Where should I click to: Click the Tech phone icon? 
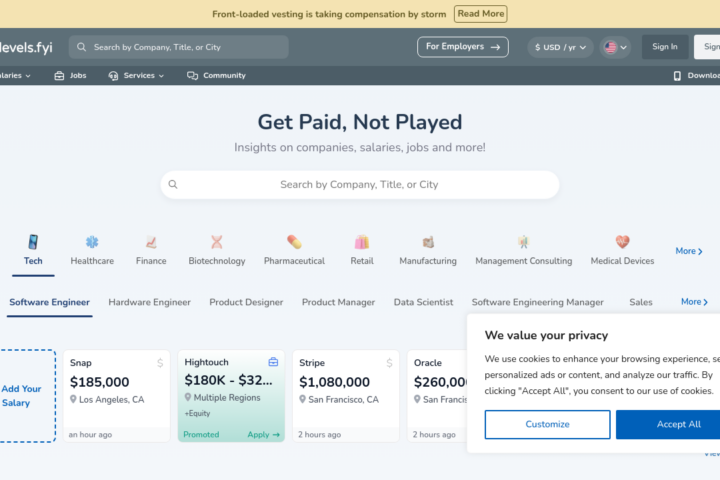click(x=33, y=242)
